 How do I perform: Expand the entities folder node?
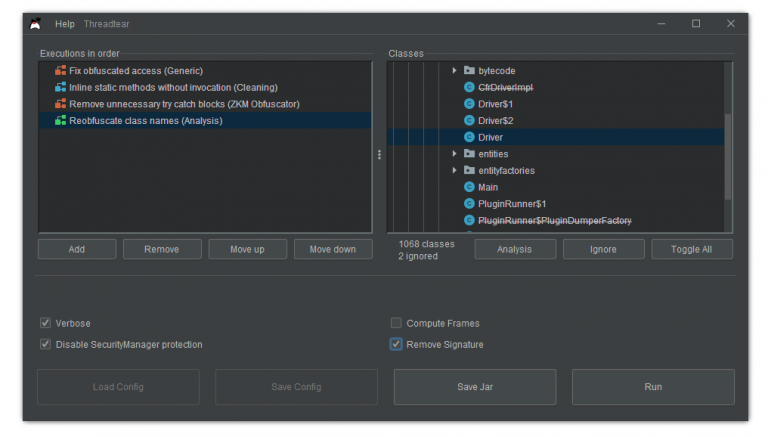(x=454, y=154)
